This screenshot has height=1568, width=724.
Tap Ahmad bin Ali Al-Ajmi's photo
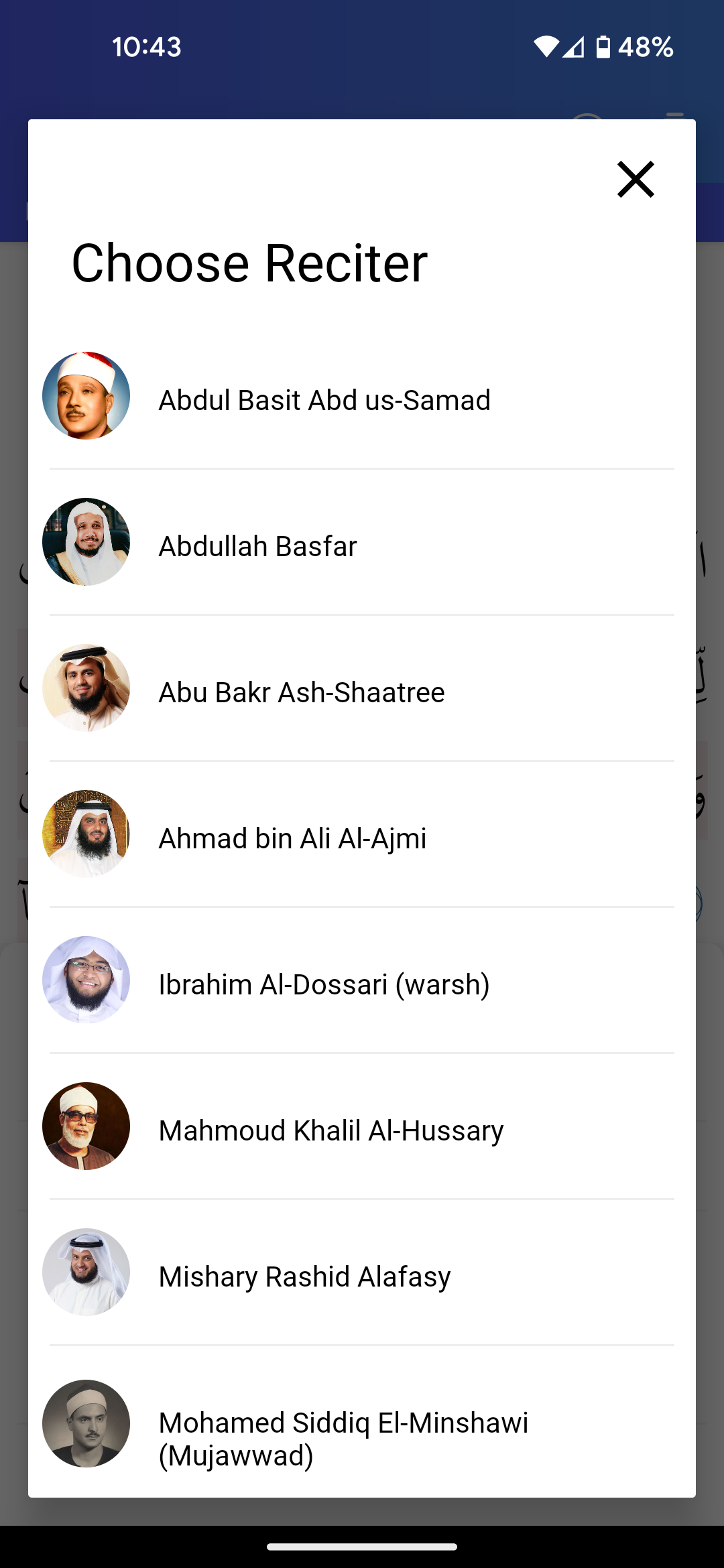(x=86, y=834)
